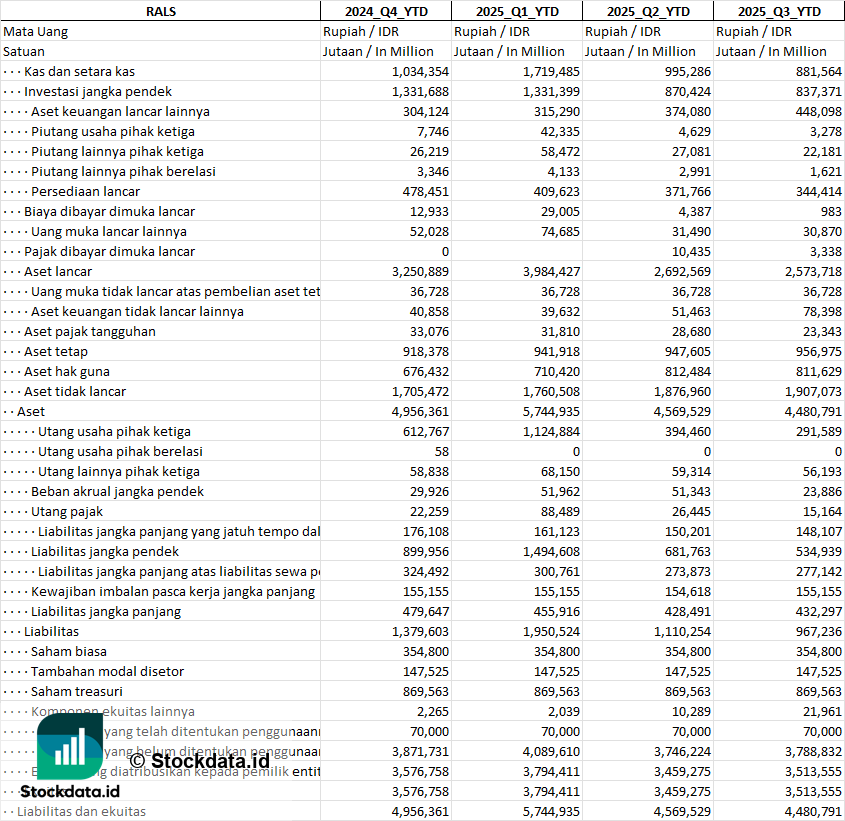Screen dimensions: 845x821
Task: Select Piutang lainnya pihak ketiga label
Action: [117, 151]
